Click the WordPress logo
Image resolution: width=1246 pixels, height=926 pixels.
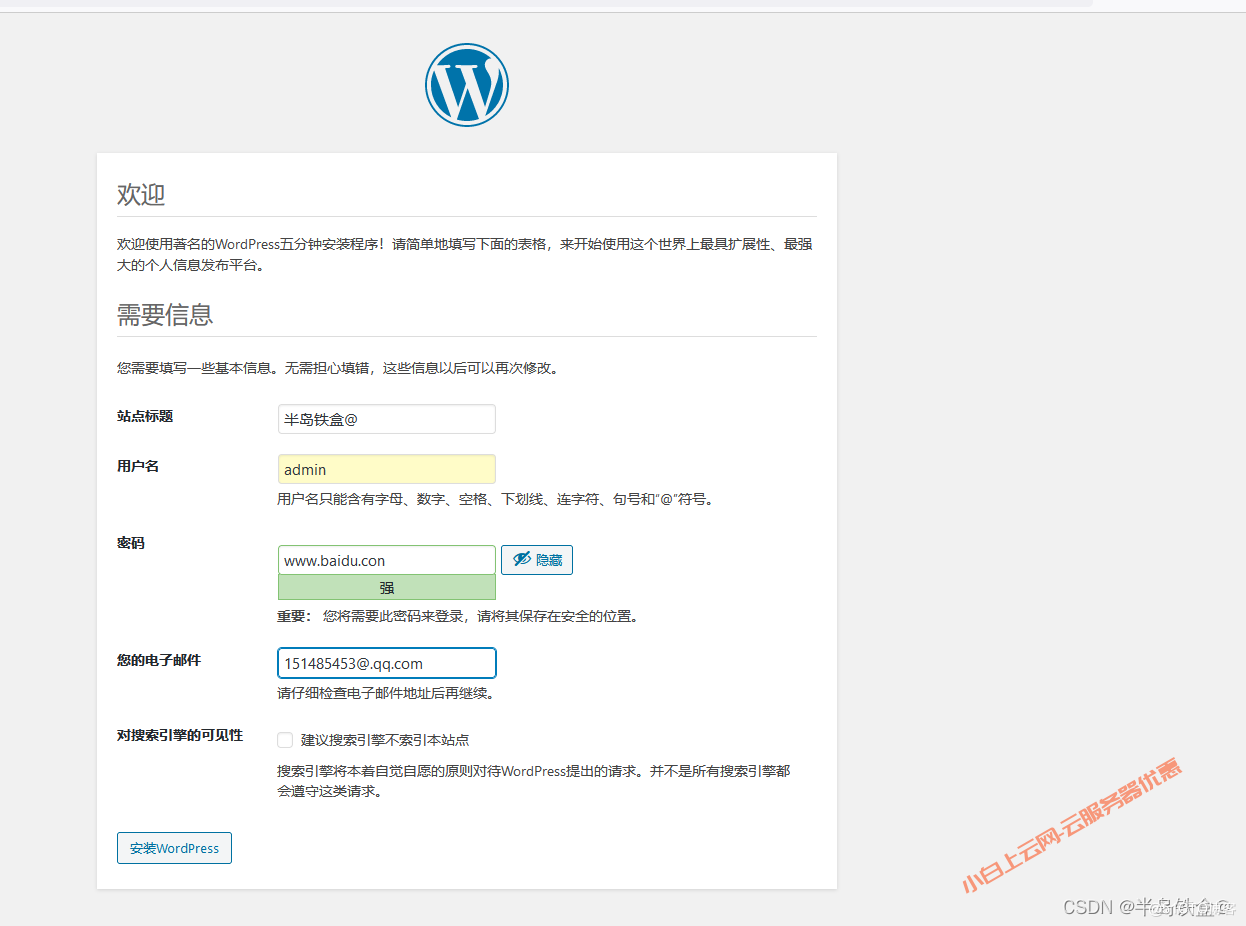pos(467,85)
